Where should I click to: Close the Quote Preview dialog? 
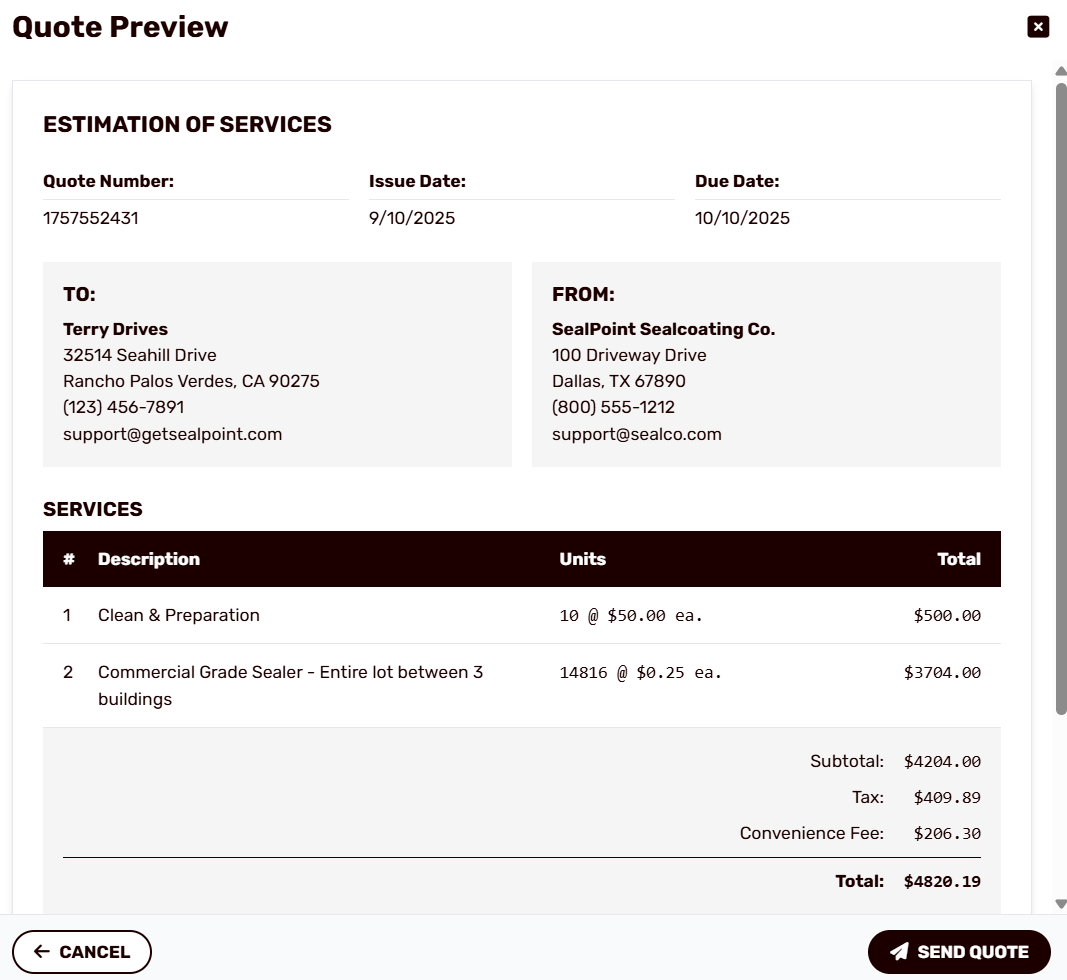coord(1038,27)
